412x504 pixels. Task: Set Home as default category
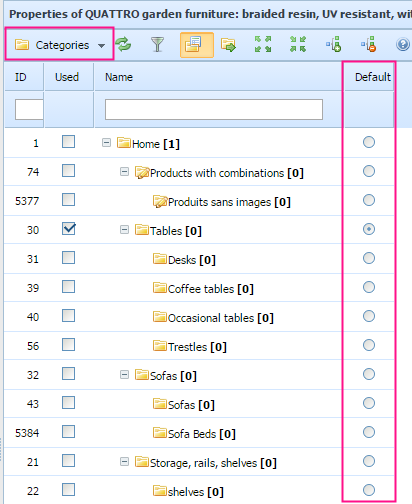[369, 142]
